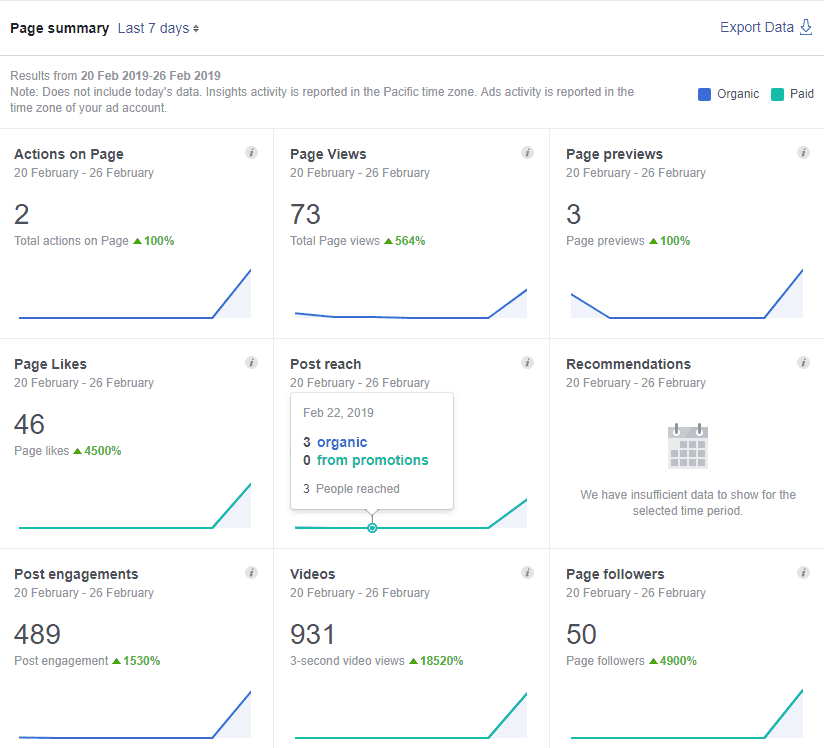Click the Recommendations calendar icon
824x748 pixels.
687,446
